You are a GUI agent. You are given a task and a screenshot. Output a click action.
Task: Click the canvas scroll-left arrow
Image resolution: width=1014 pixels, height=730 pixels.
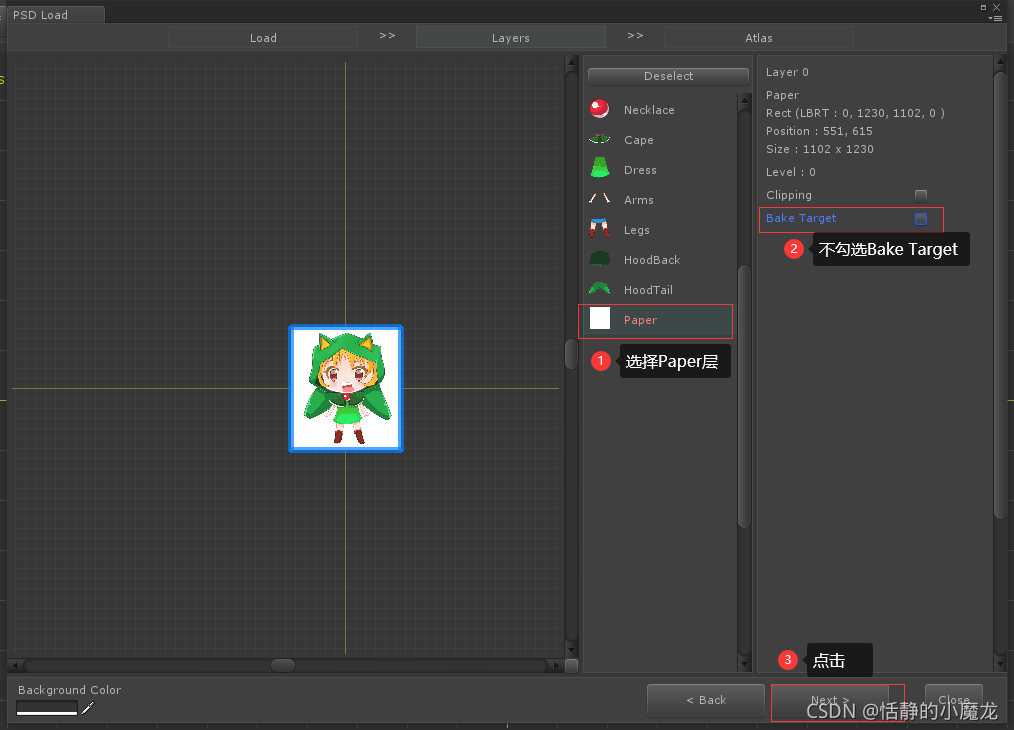(14, 665)
